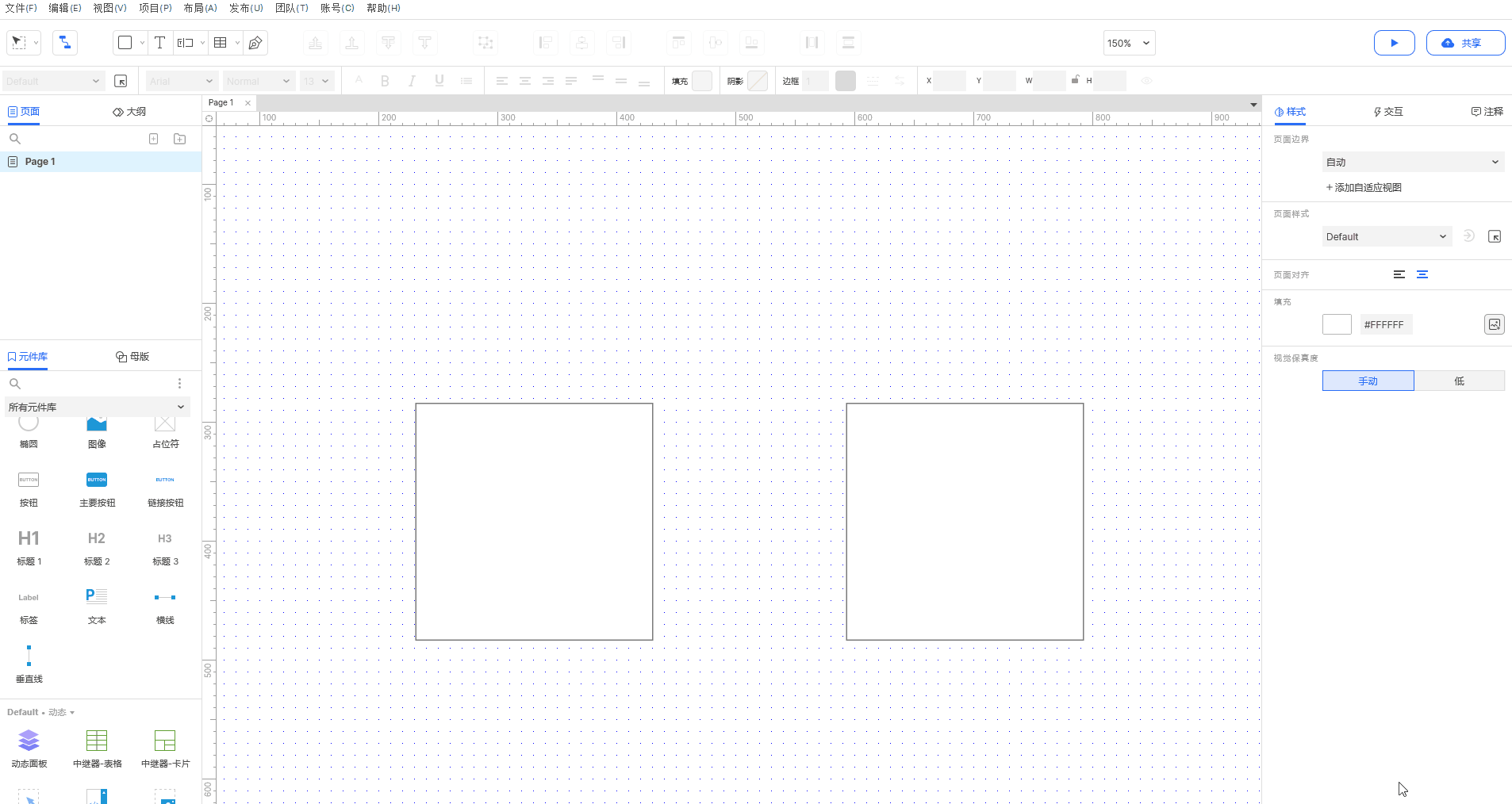The image size is (1512, 804).
Task: Click the W width input field
Action: 1050,81
